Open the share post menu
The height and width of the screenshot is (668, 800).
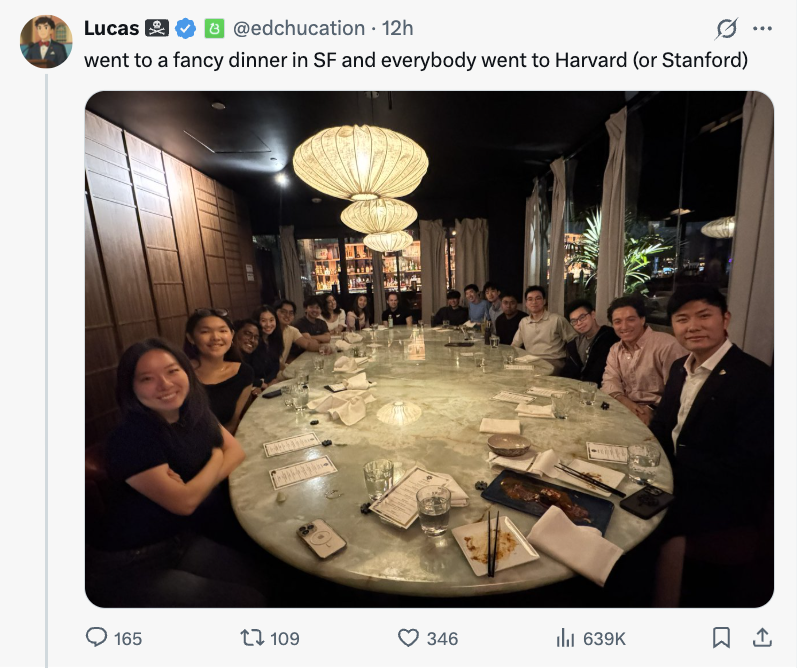[761, 637]
